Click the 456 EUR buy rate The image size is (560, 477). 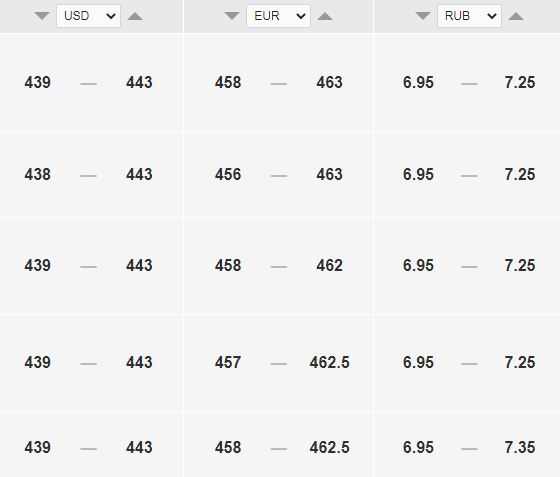[x=228, y=175]
